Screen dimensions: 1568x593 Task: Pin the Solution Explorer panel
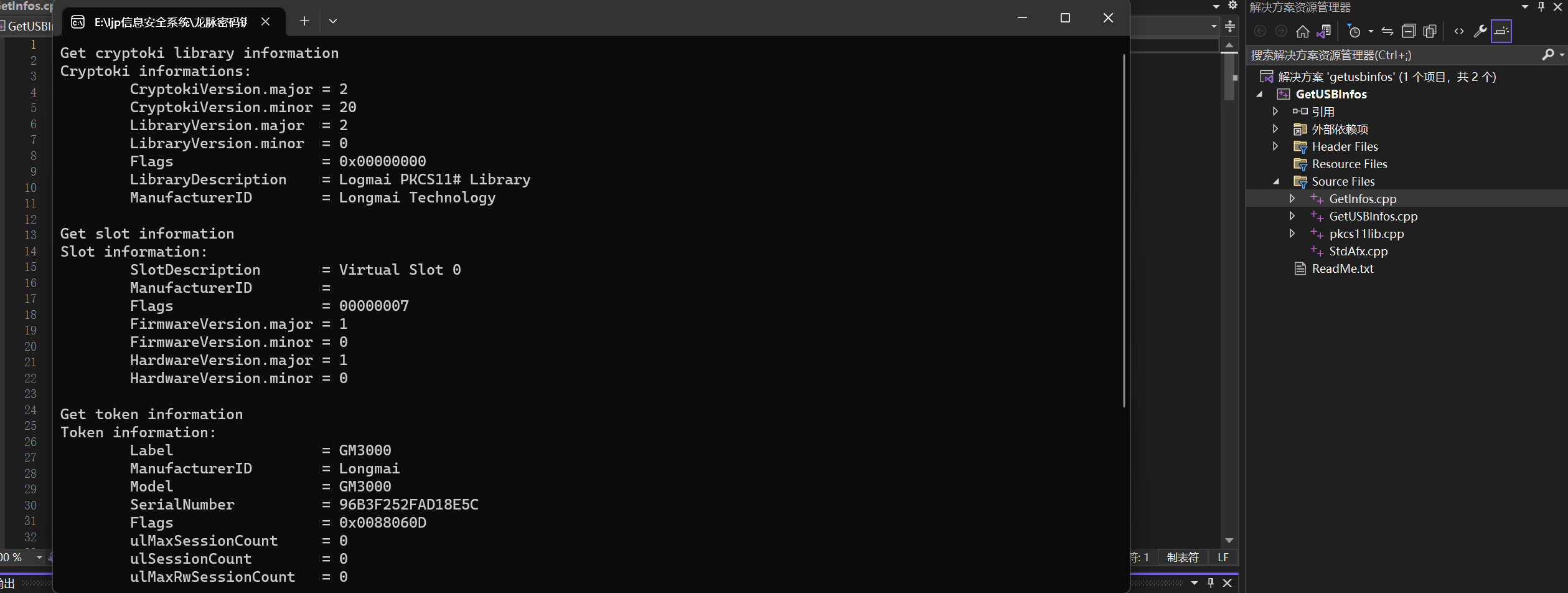(x=1541, y=7)
